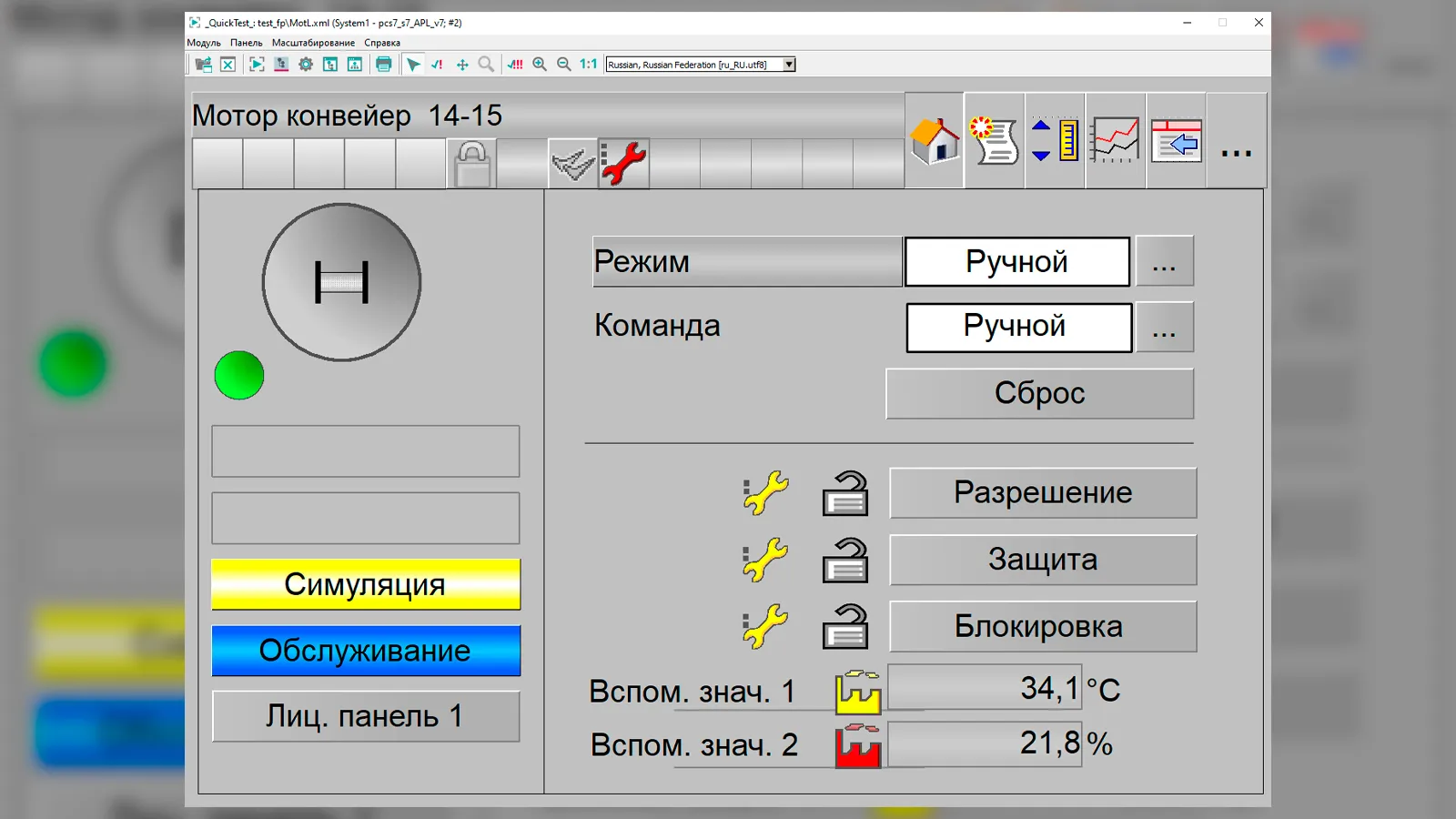Click the toolbar icon underlined in red

(x=281, y=65)
